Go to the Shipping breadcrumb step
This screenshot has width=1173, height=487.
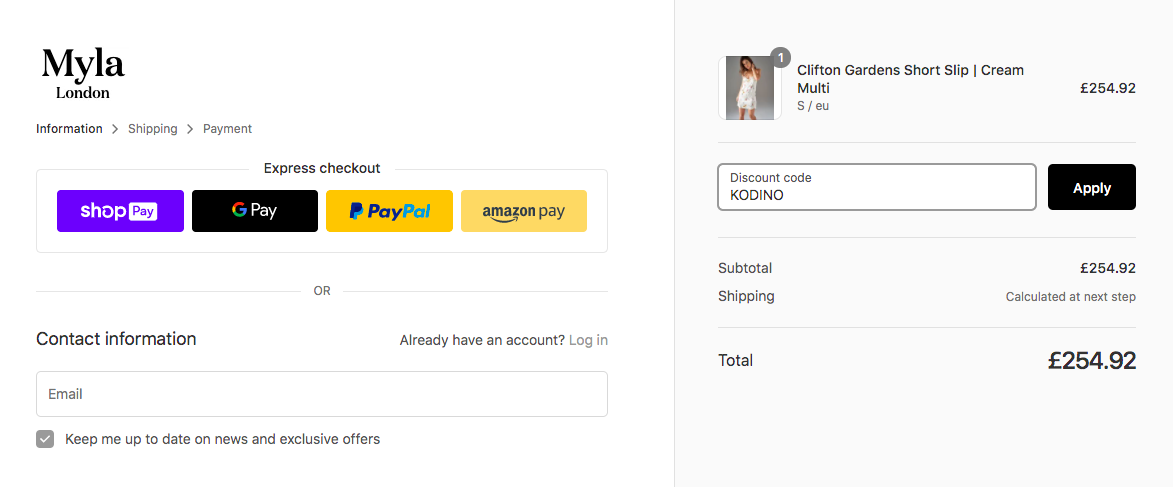[x=153, y=129]
